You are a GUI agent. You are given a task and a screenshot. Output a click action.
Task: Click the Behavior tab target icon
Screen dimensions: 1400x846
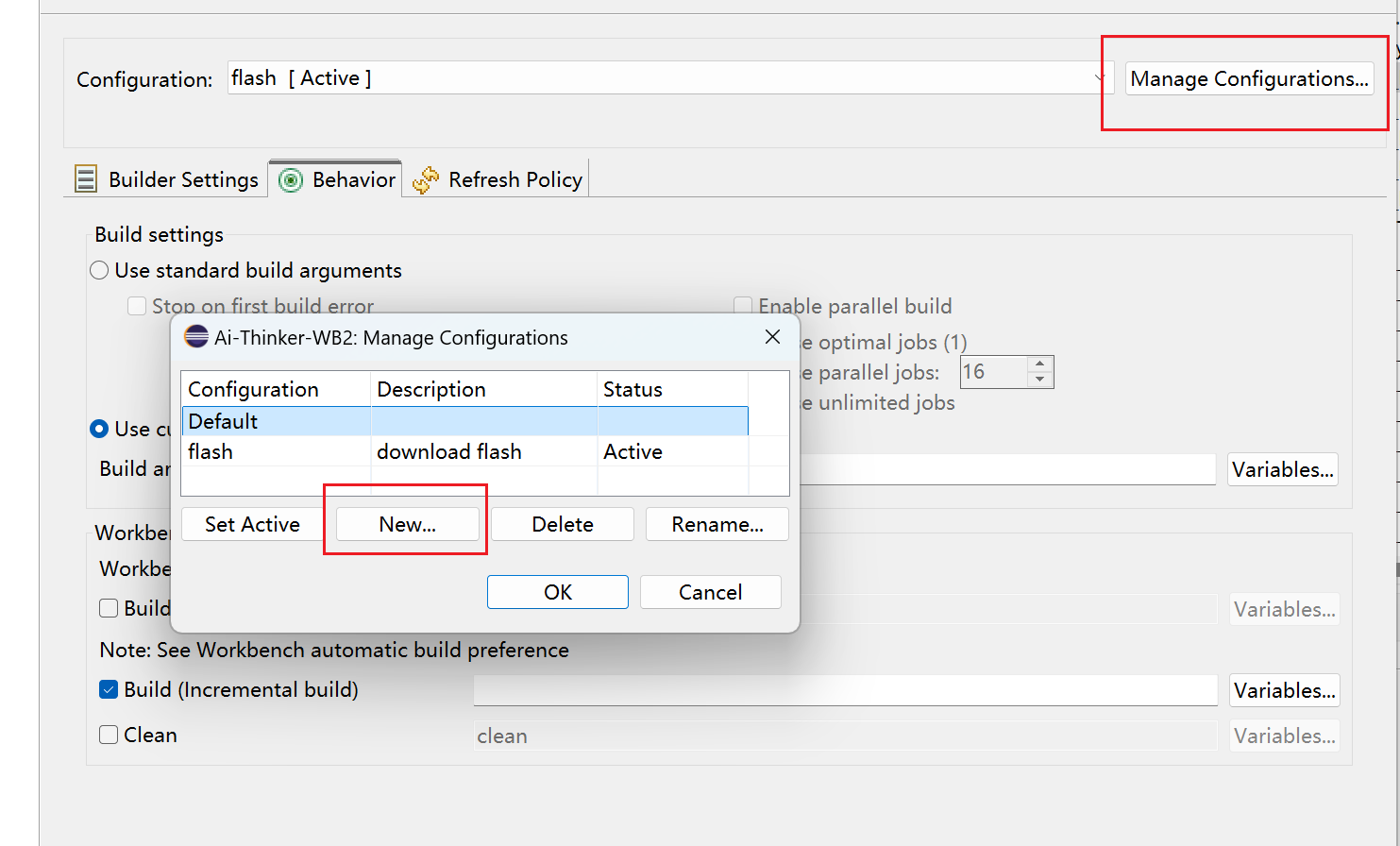[292, 180]
